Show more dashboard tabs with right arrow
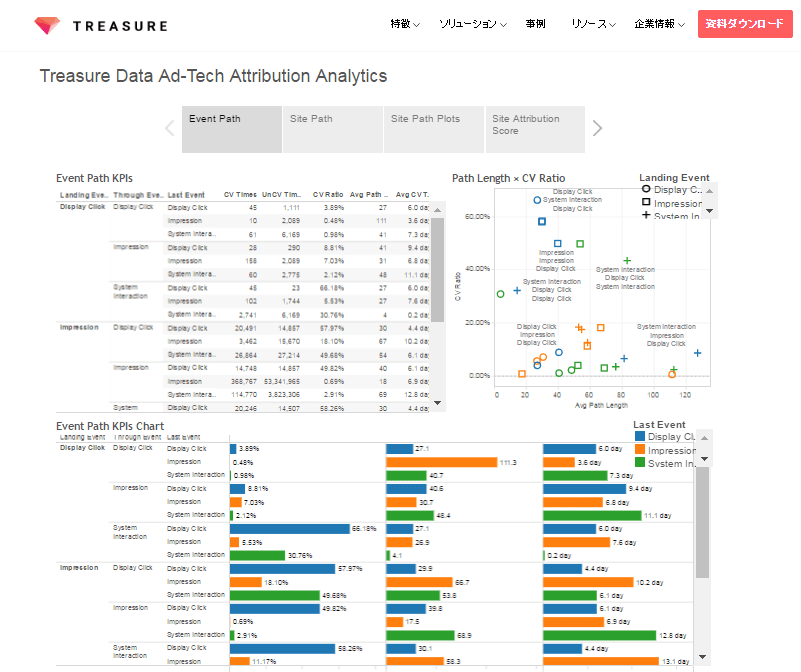Viewport: 801px width, 672px height. (597, 128)
